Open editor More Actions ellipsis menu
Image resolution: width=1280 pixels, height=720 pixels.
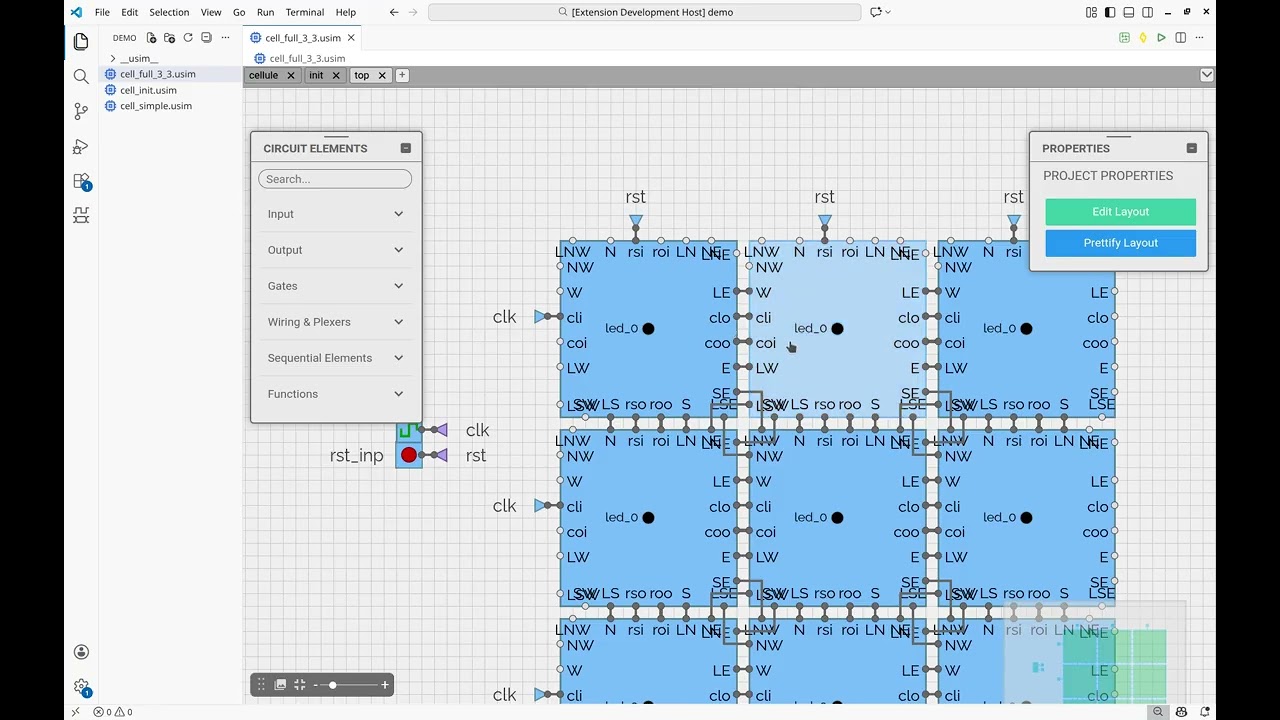tap(1200, 38)
